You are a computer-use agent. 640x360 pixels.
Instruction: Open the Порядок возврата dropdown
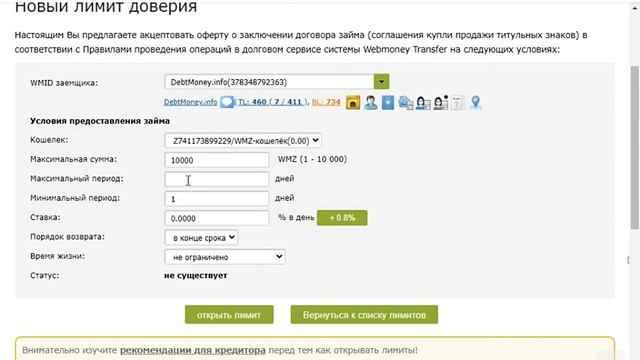[201, 238]
